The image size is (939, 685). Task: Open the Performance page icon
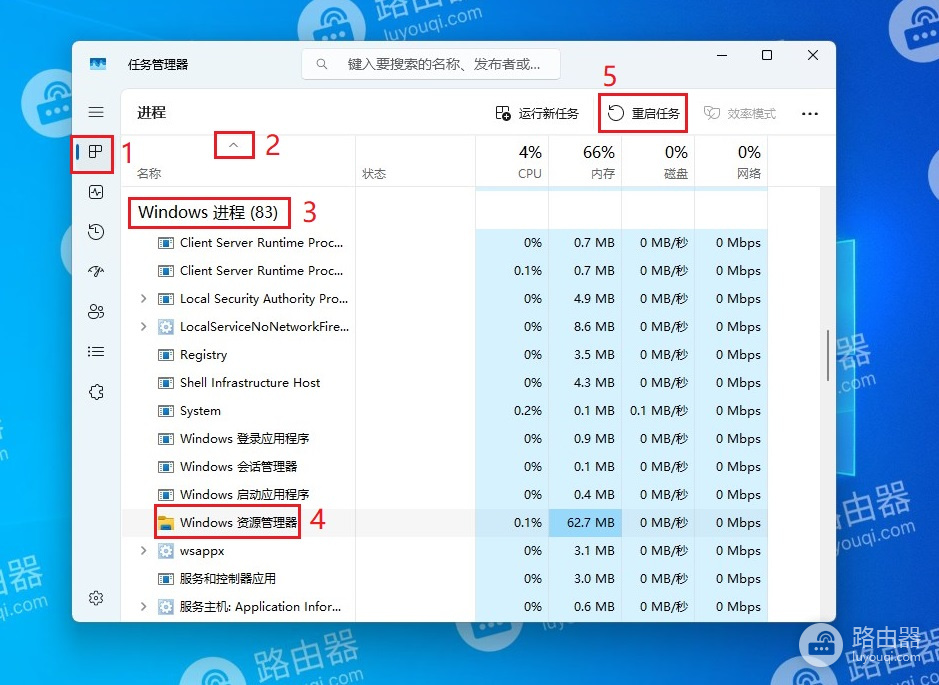pyautogui.click(x=96, y=192)
